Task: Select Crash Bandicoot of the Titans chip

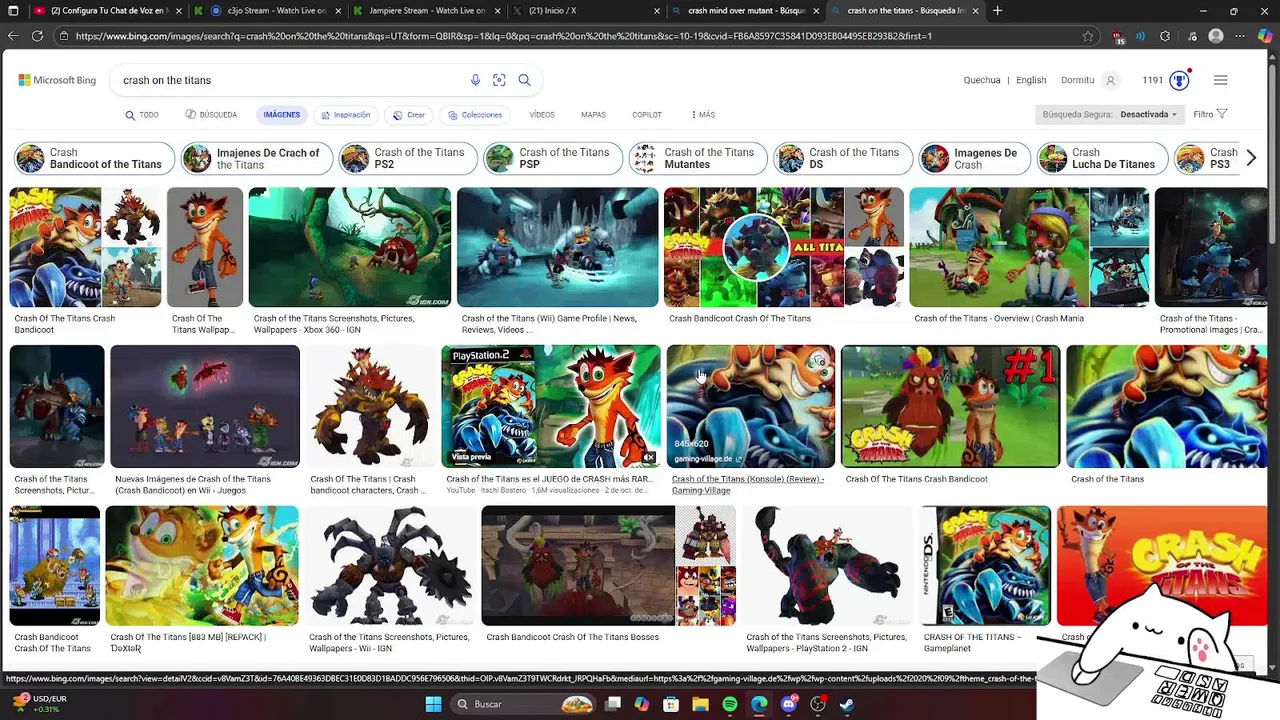Action: tap(94, 158)
